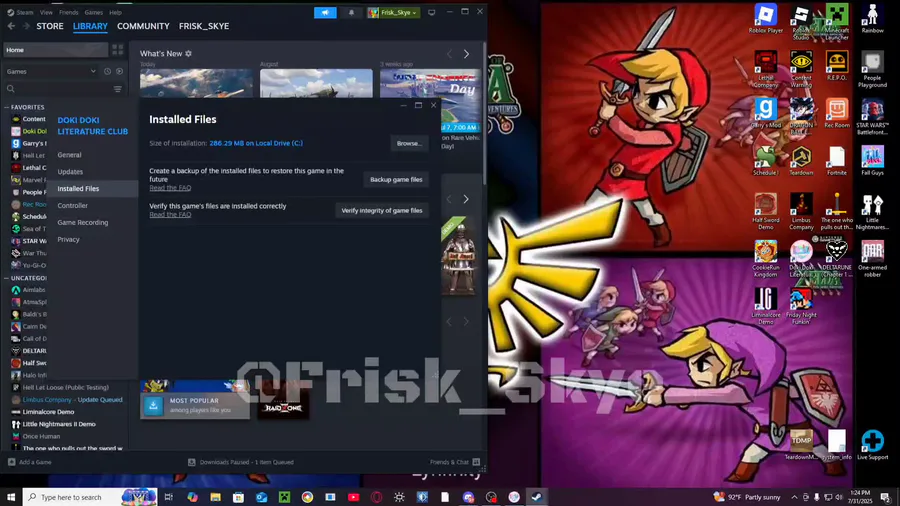900x506 pixels.
Task: Open Fall Guys desktop shortcut
Action: 872,161
